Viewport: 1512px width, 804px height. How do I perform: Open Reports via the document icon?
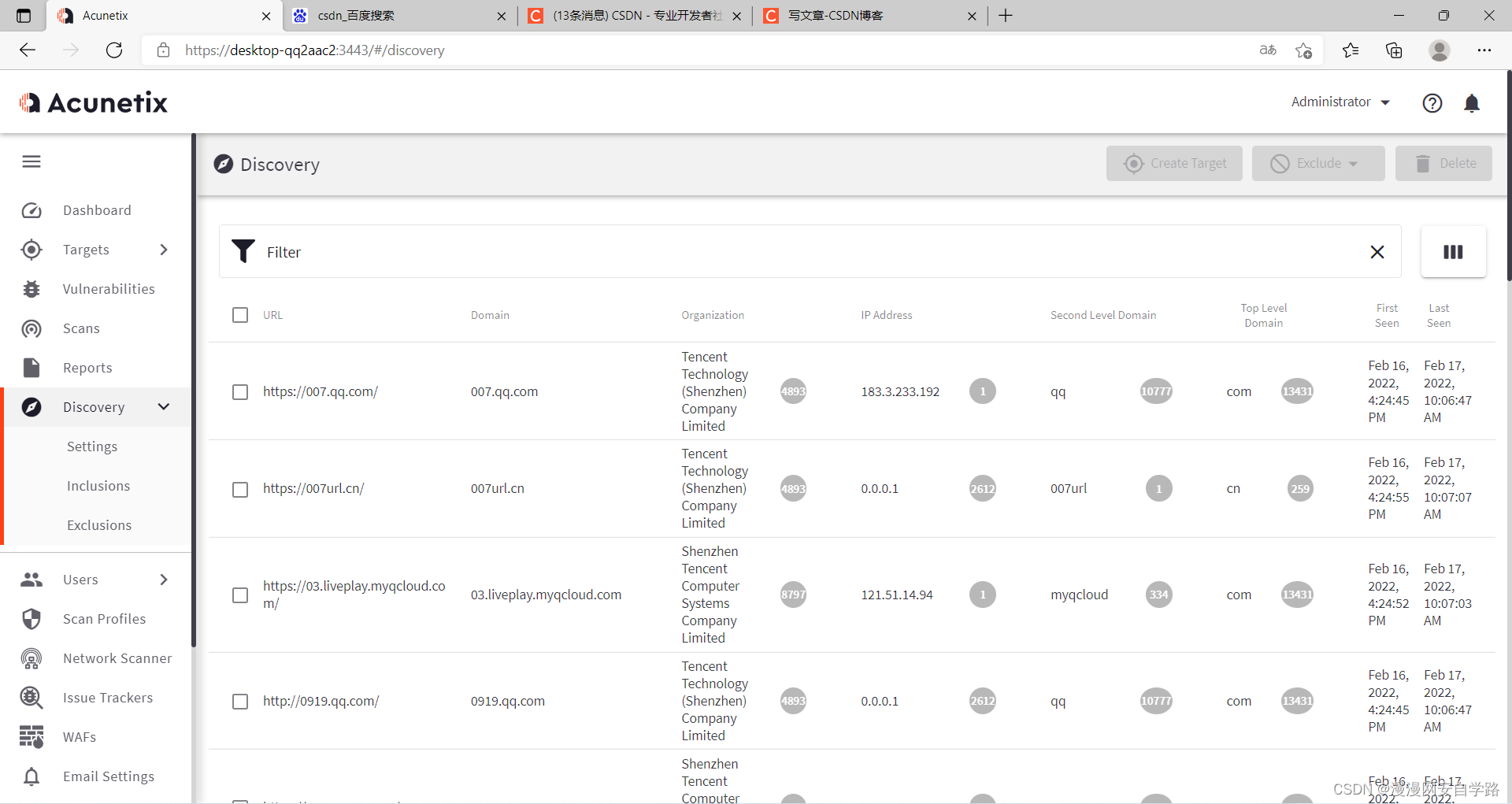pos(31,368)
